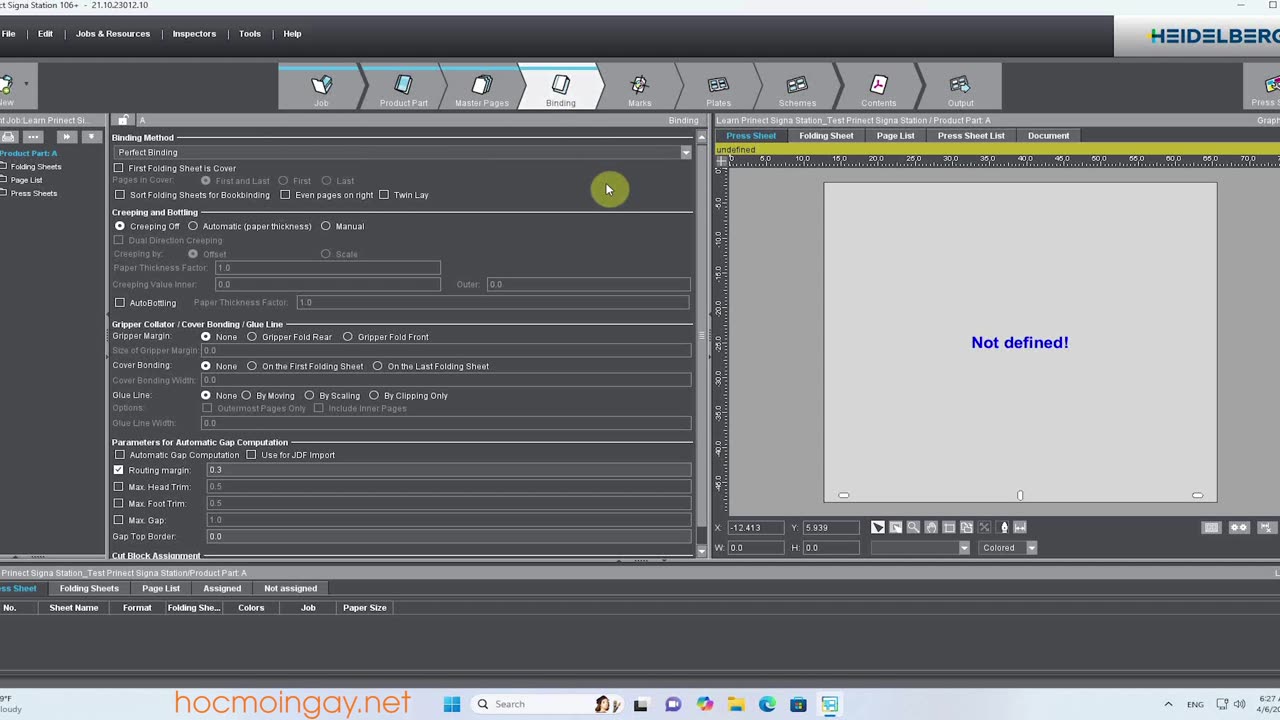Screen dimensions: 1280x720
Task: Show hidden system tray icons chevron
Action: tap(1167, 704)
